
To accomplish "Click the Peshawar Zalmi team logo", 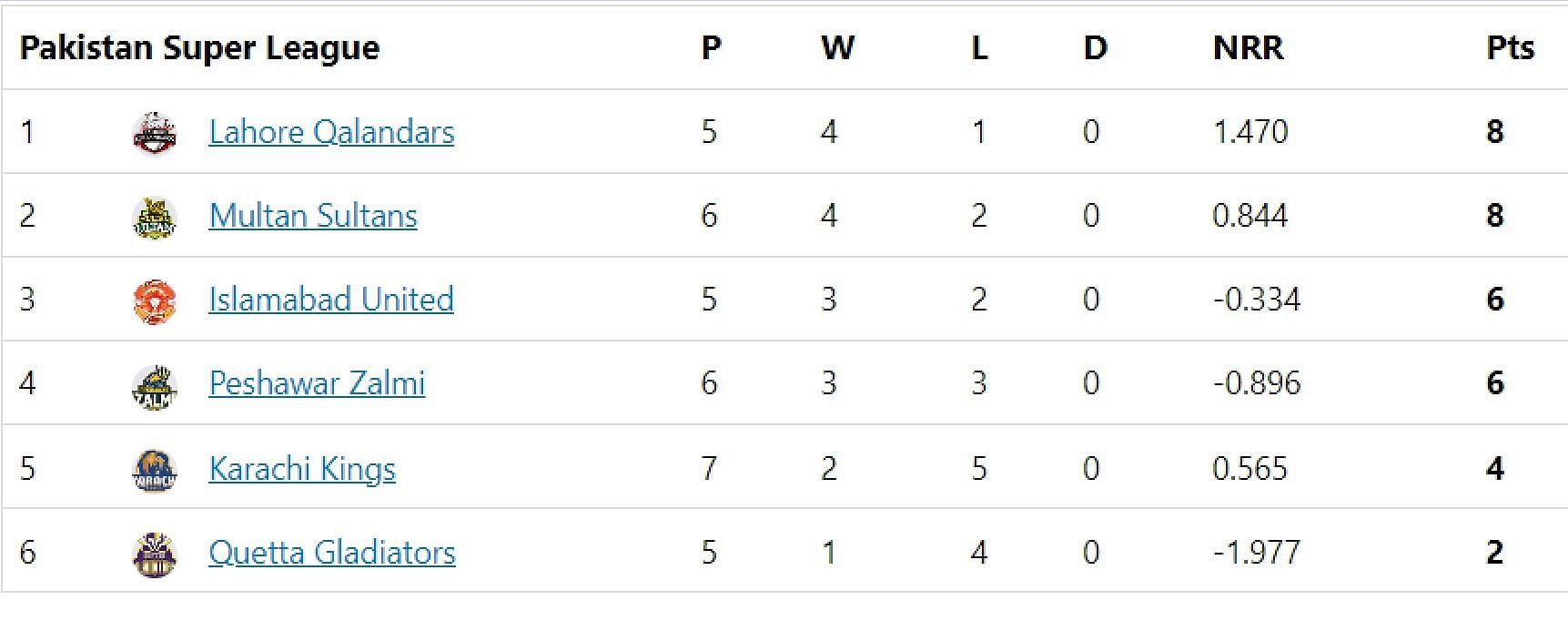I will 155,385.
